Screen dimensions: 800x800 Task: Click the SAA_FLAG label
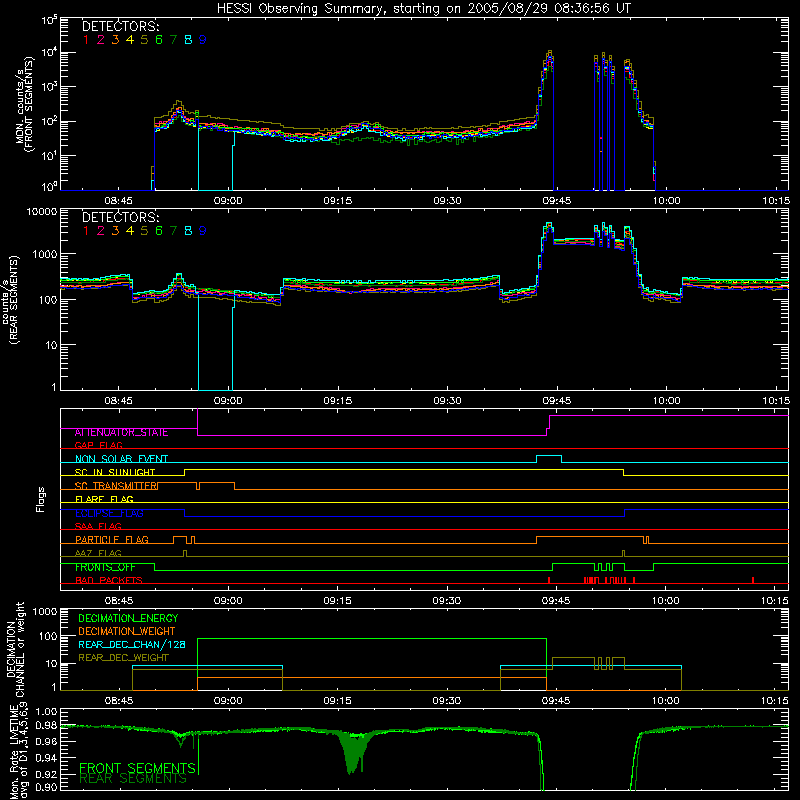click(98, 526)
